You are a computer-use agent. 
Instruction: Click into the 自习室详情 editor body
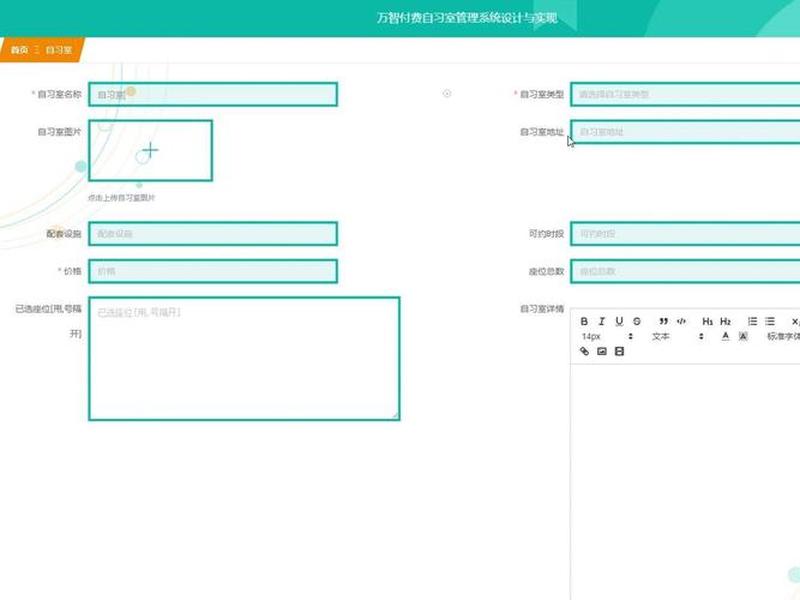coord(685,480)
